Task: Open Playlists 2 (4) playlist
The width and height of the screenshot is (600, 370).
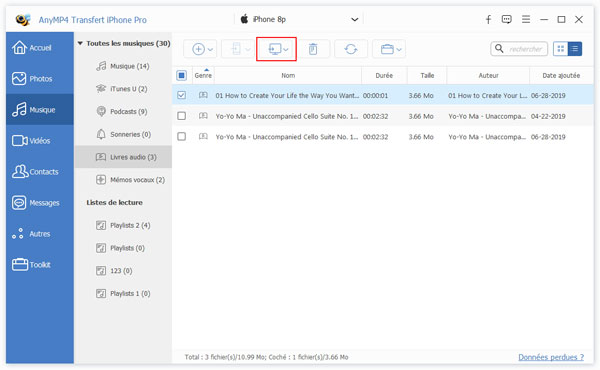Action: 123,225
